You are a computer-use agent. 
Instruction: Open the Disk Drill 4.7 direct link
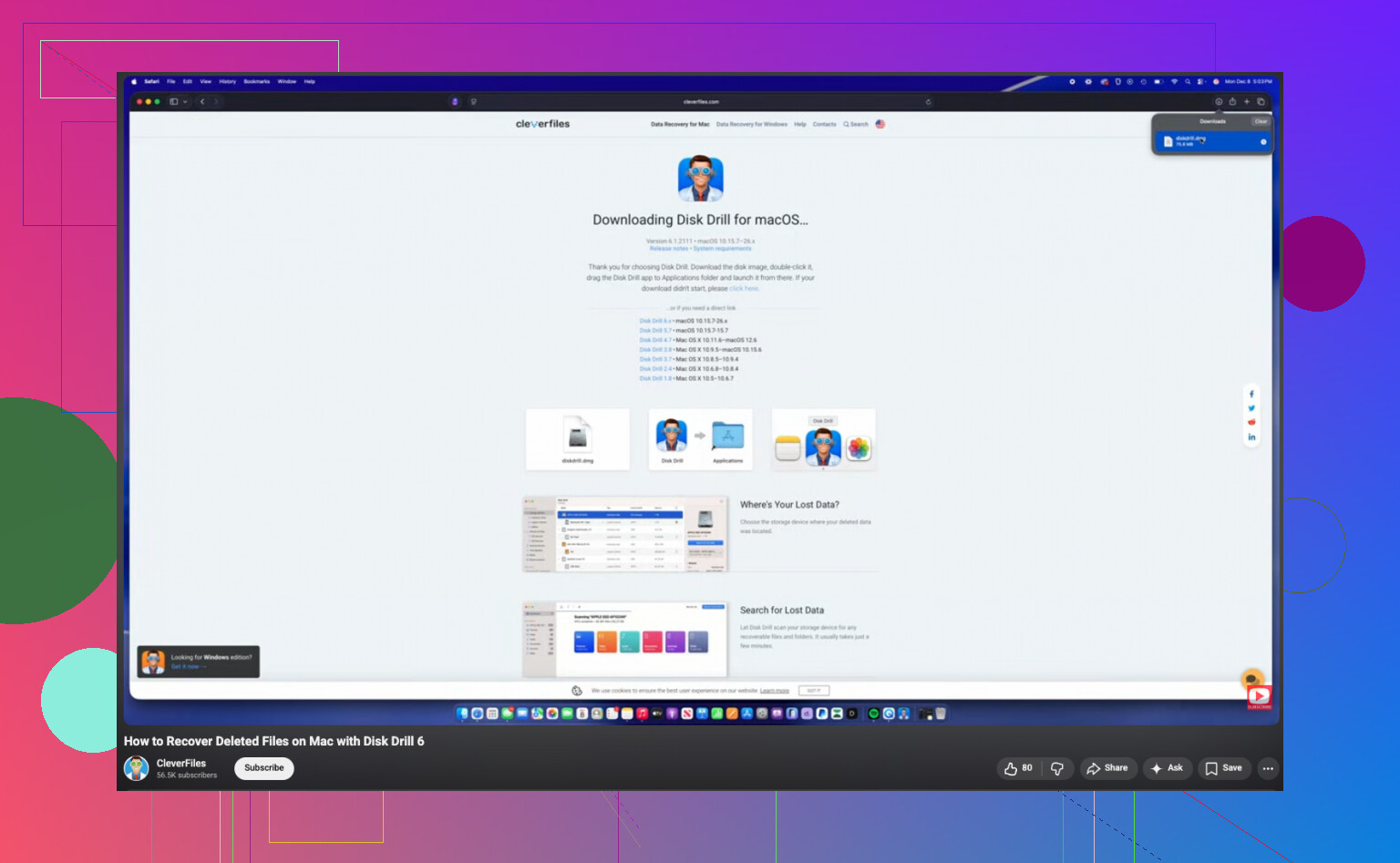coord(655,340)
